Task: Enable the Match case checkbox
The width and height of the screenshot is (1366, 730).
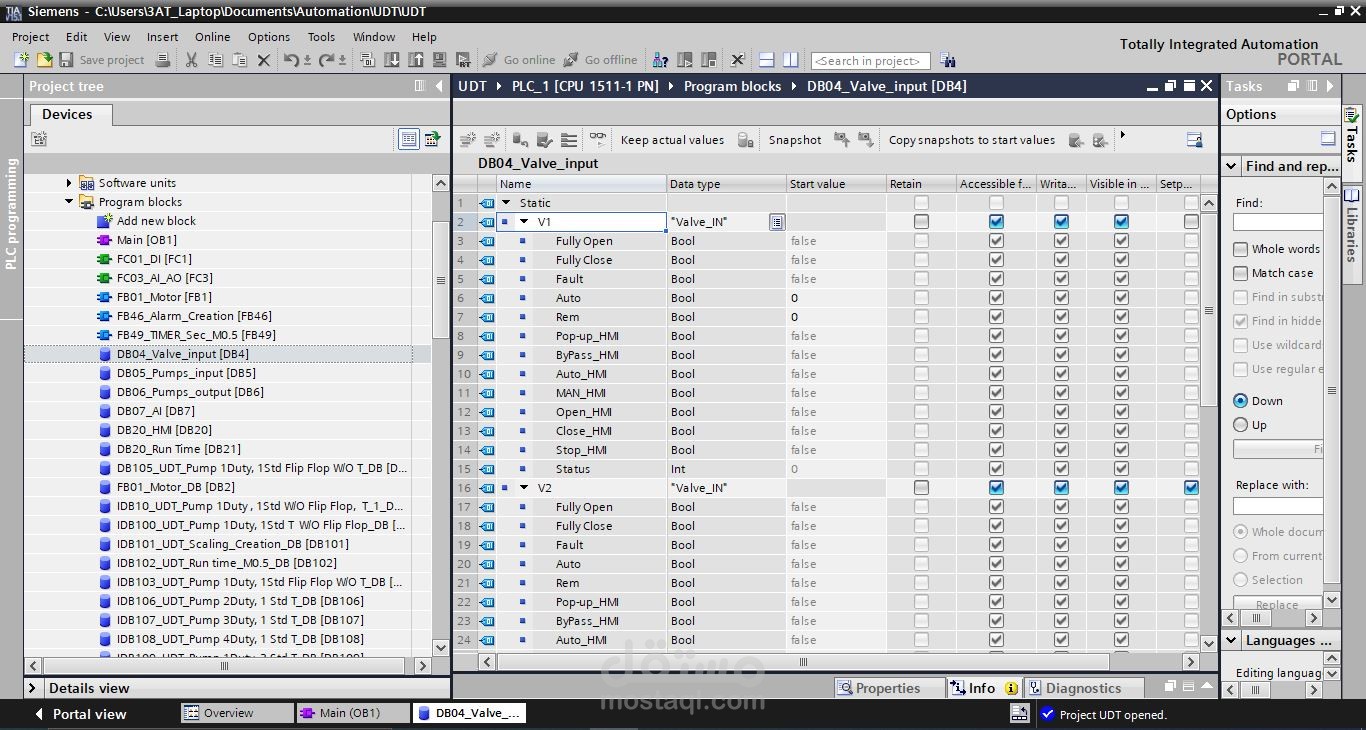Action: point(1241,273)
